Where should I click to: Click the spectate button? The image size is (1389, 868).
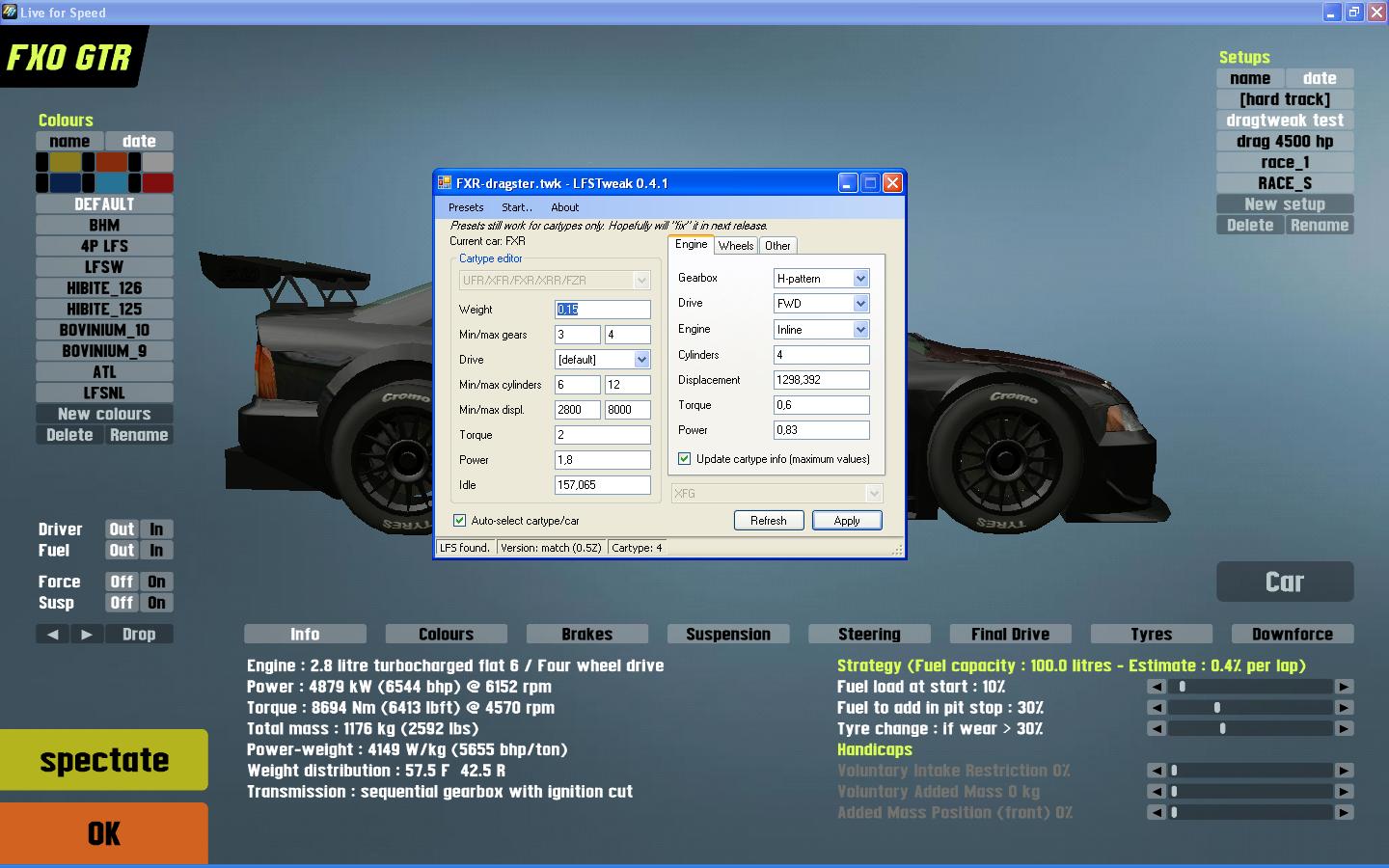point(104,760)
